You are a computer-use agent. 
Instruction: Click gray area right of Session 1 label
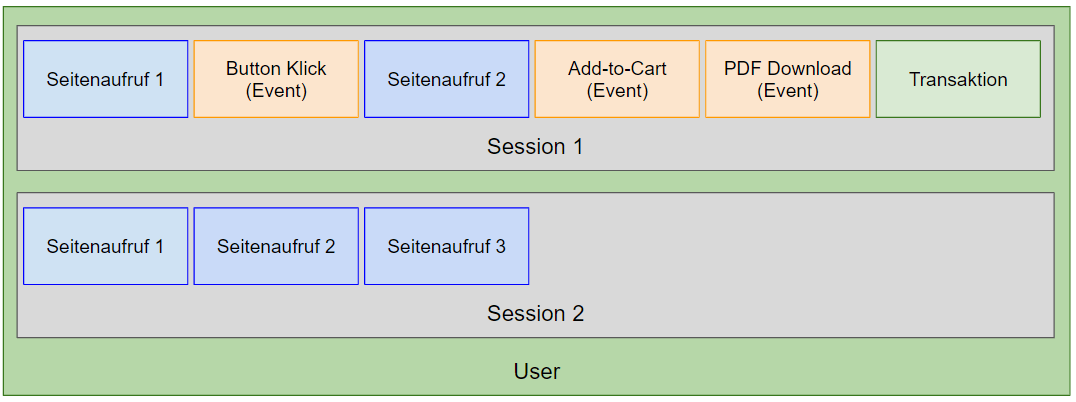tap(820, 147)
